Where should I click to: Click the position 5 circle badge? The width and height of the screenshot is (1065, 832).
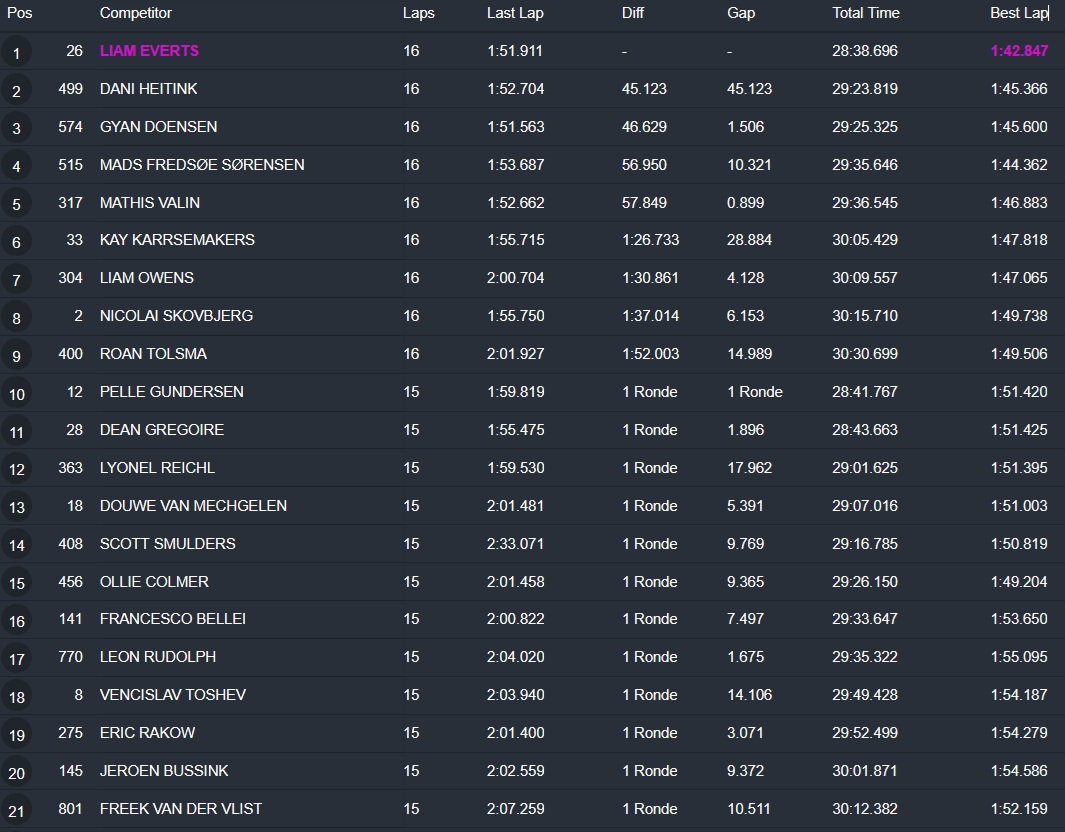tap(16, 204)
